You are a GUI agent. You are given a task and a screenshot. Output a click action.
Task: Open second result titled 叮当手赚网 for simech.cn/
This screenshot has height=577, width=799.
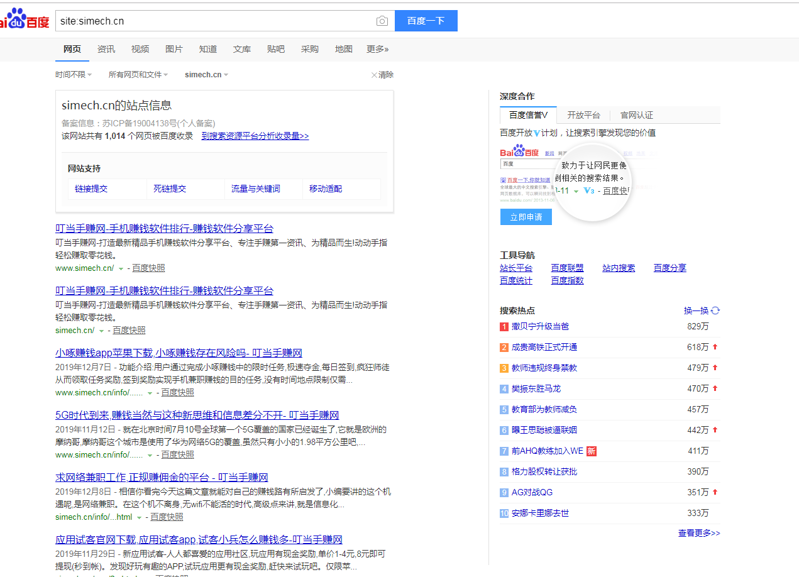tap(164, 291)
